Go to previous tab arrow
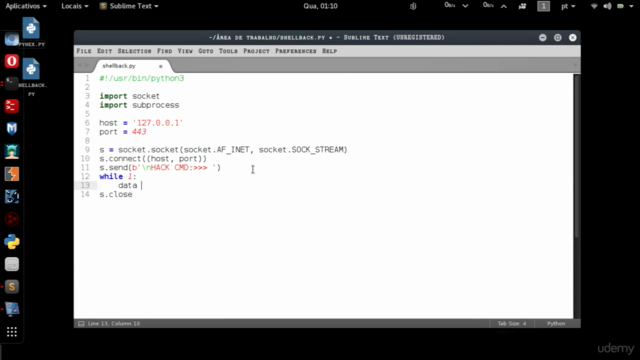The width and height of the screenshot is (640, 360). point(80,65)
